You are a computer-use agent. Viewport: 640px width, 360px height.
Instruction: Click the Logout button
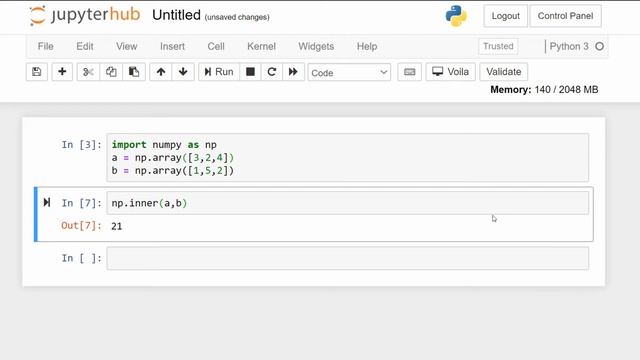pos(505,16)
